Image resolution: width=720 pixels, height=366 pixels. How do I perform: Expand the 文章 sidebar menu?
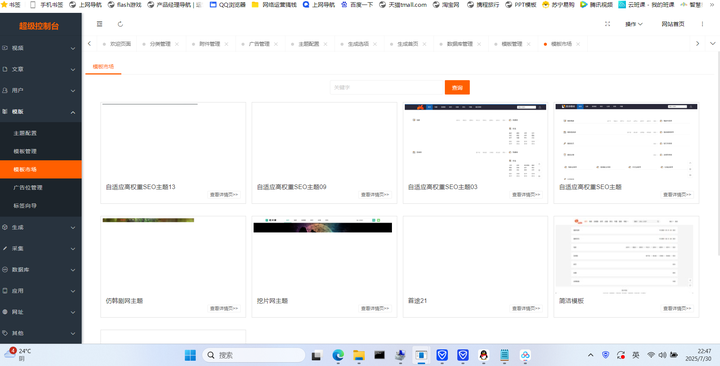[73, 70]
